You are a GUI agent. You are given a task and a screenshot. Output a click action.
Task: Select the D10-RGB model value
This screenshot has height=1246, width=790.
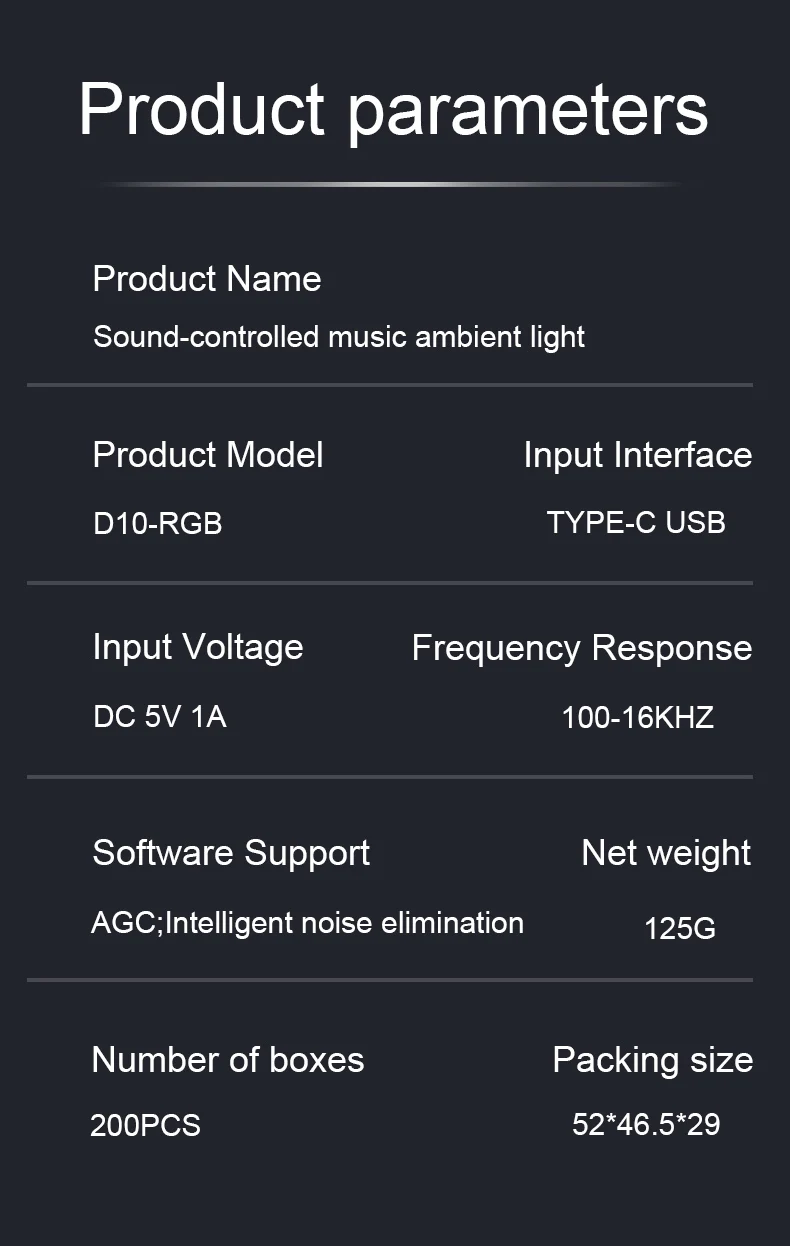click(x=157, y=523)
